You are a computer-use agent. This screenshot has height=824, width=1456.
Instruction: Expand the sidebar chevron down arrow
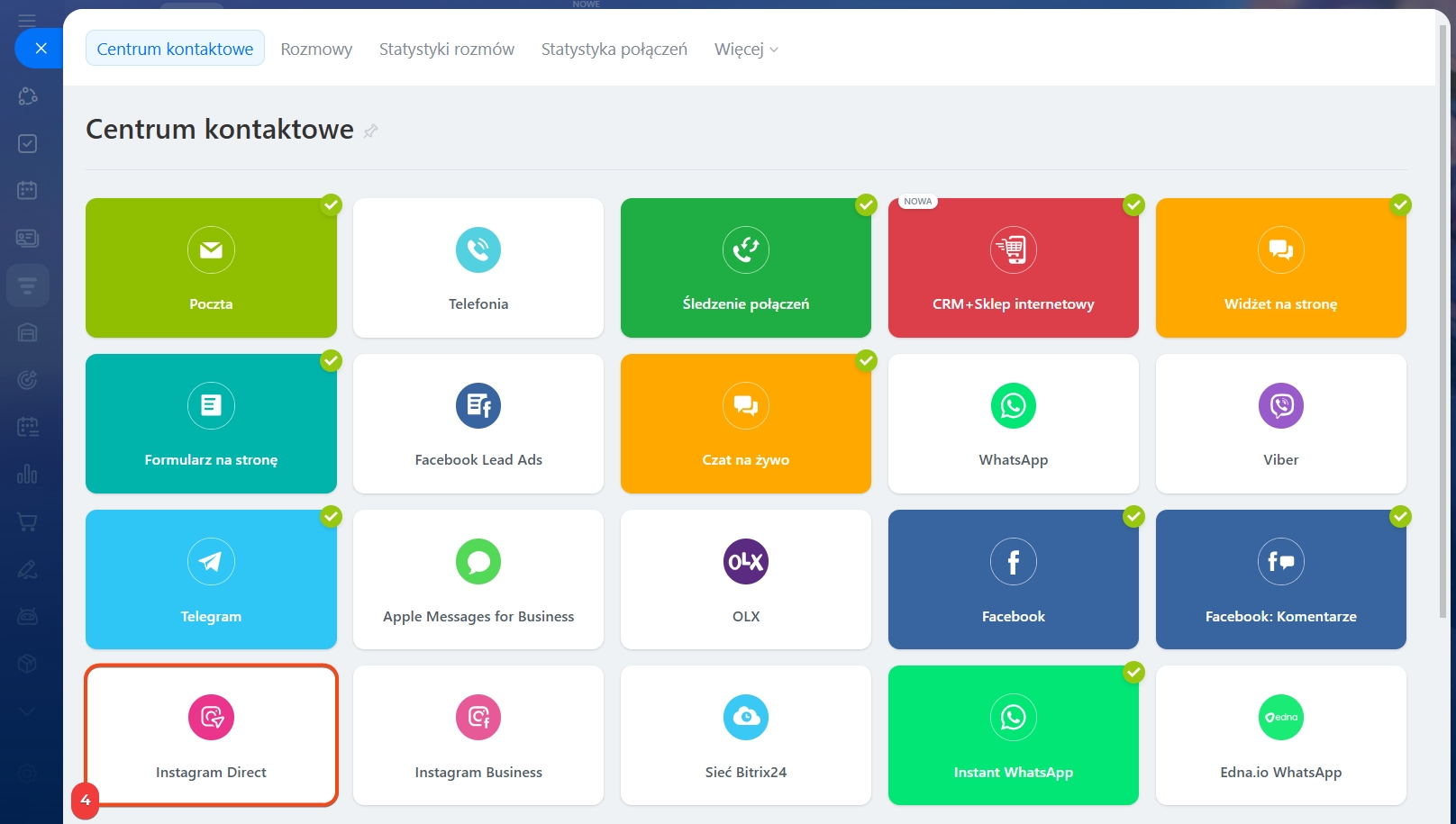click(27, 711)
